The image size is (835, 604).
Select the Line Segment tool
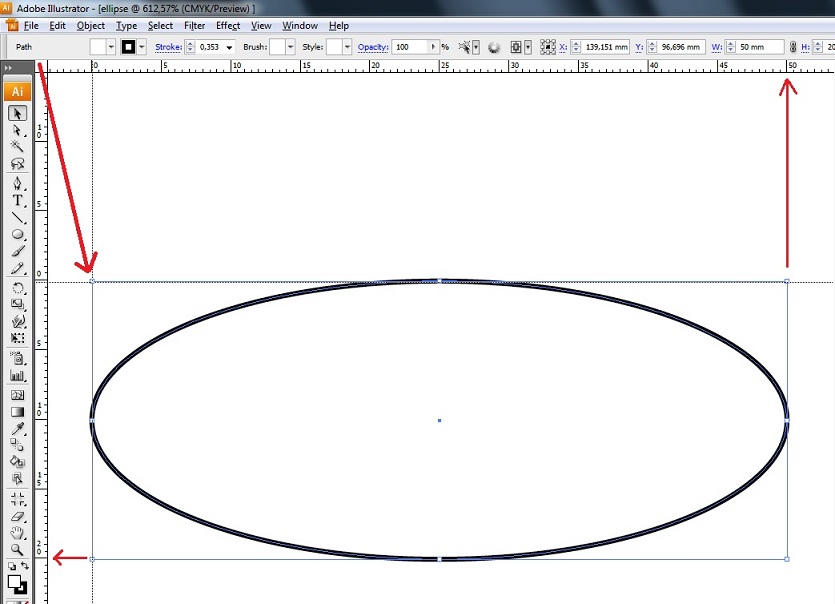pos(17,217)
